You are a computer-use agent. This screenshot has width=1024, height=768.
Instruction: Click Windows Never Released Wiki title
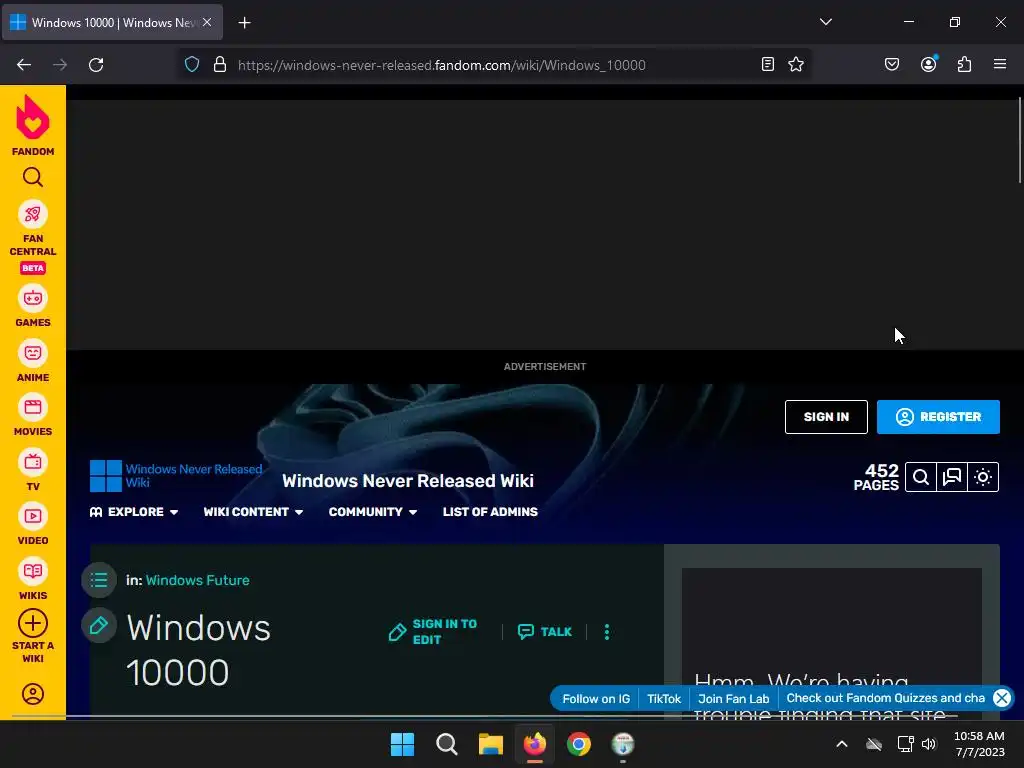[x=408, y=481]
